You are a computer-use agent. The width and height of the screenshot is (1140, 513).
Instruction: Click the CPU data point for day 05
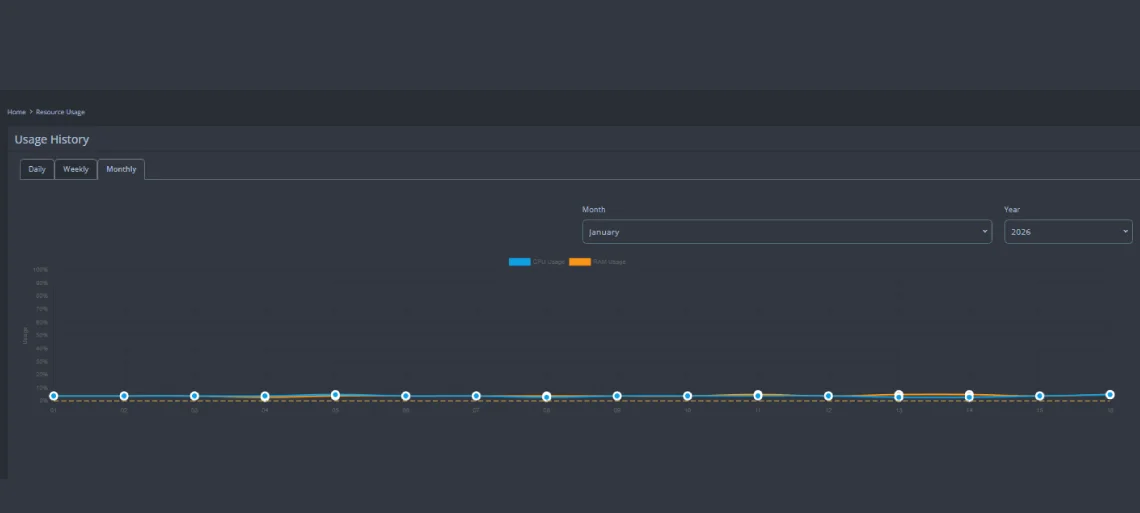coord(335,395)
